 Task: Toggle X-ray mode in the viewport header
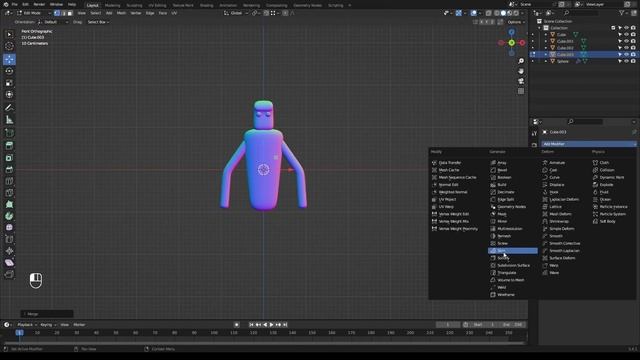coord(489,13)
